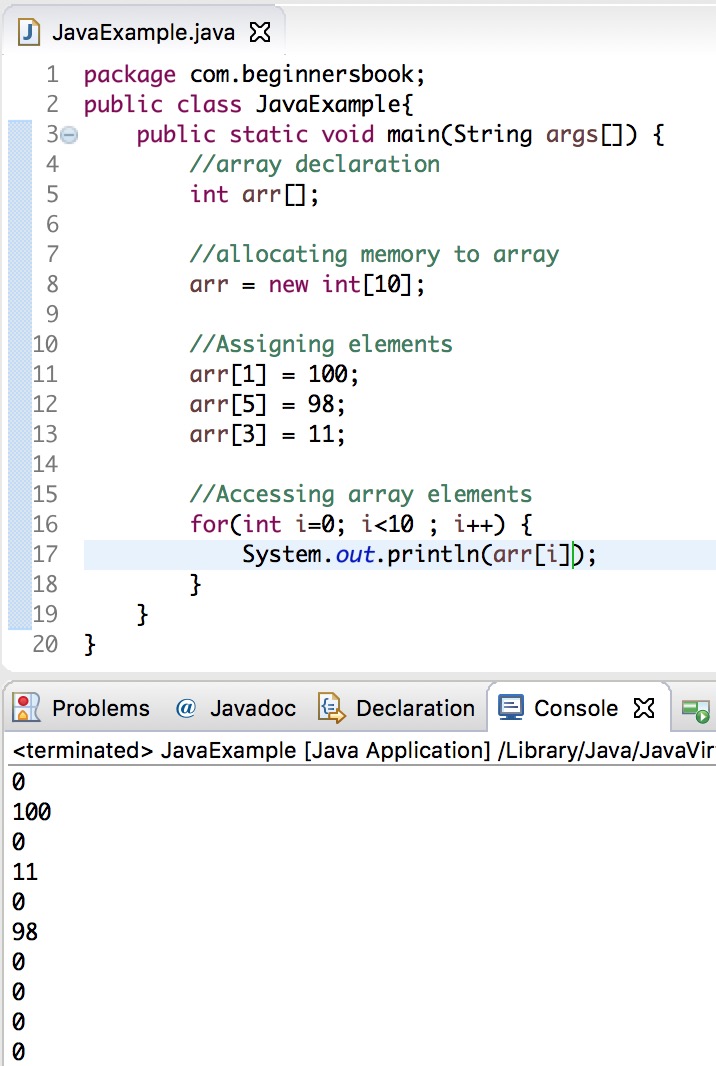Click the Problems view icon

click(27, 708)
